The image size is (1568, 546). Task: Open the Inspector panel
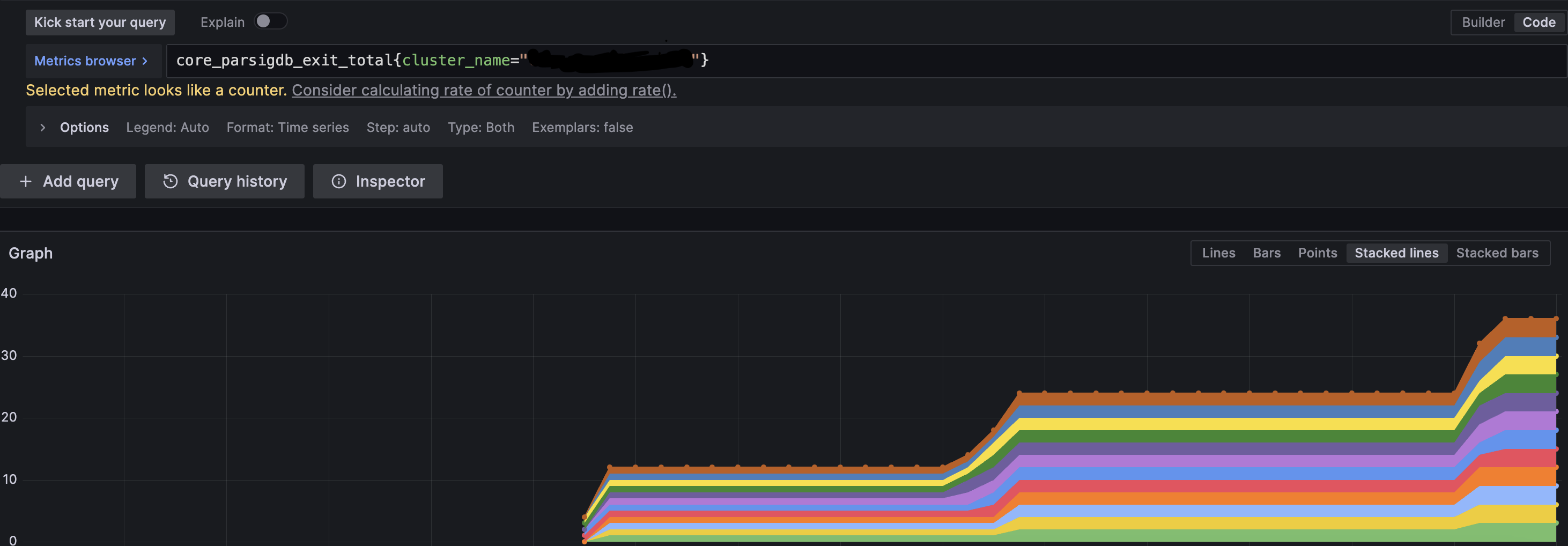[x=378, y=181]
